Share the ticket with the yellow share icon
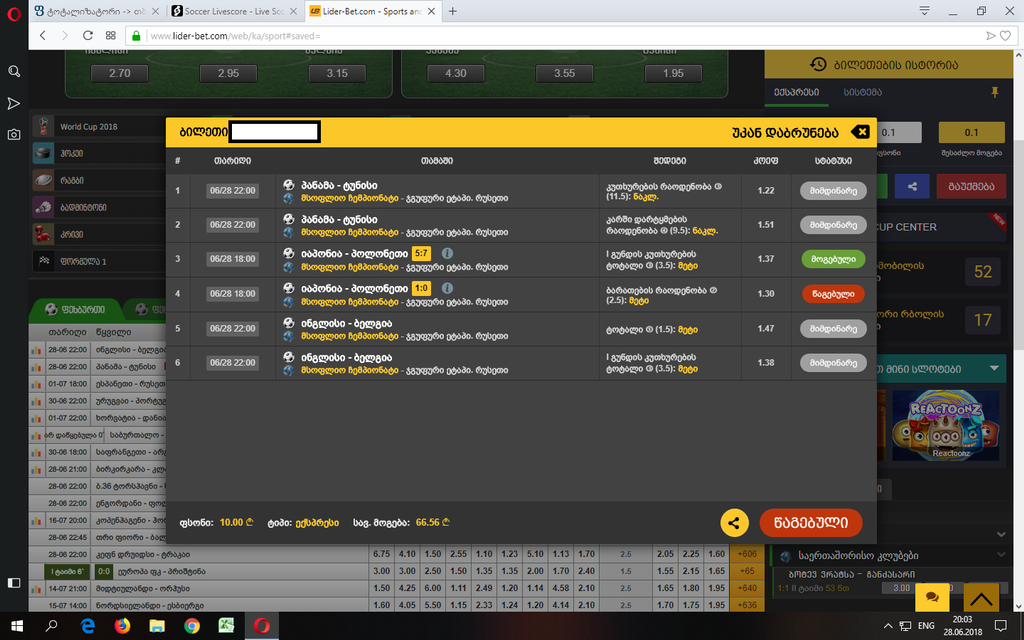Screen dimensions: 1024x640 [x=734, y=523]
